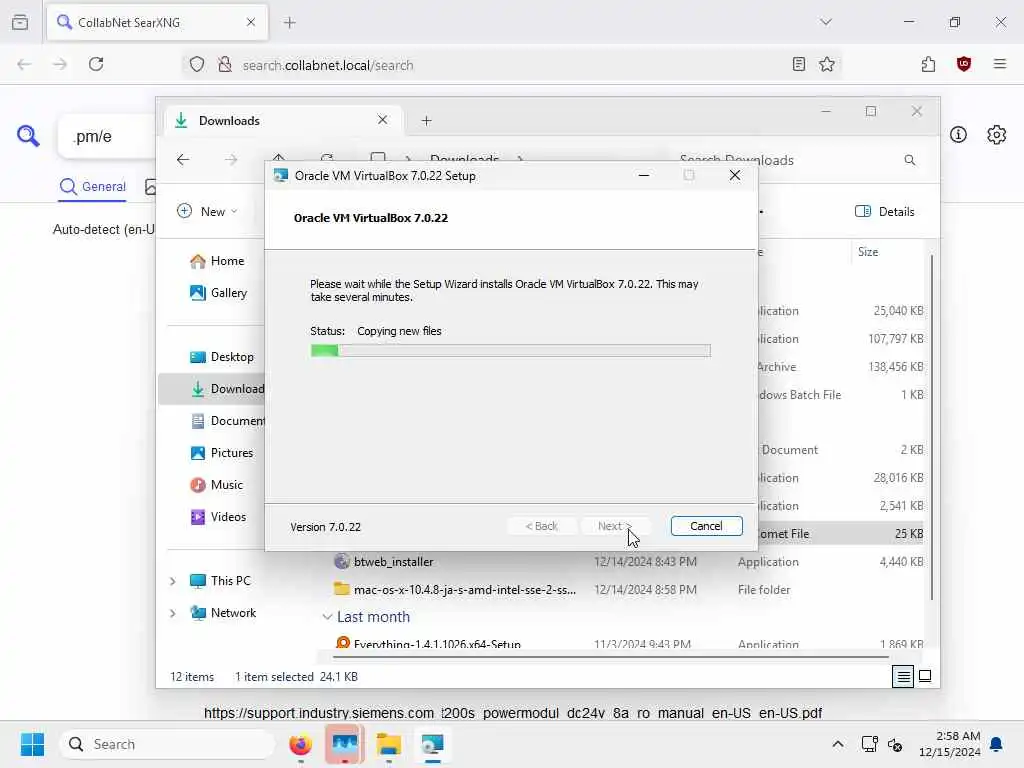Click the Size column header

pos(868,251)
